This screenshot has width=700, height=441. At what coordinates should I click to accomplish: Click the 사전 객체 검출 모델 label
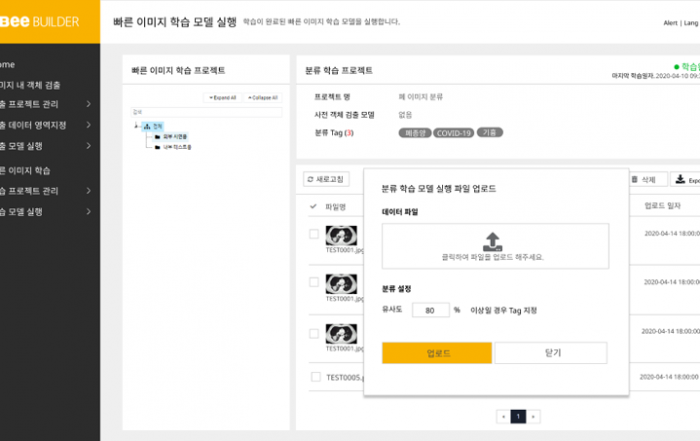[x=344, y=115]
